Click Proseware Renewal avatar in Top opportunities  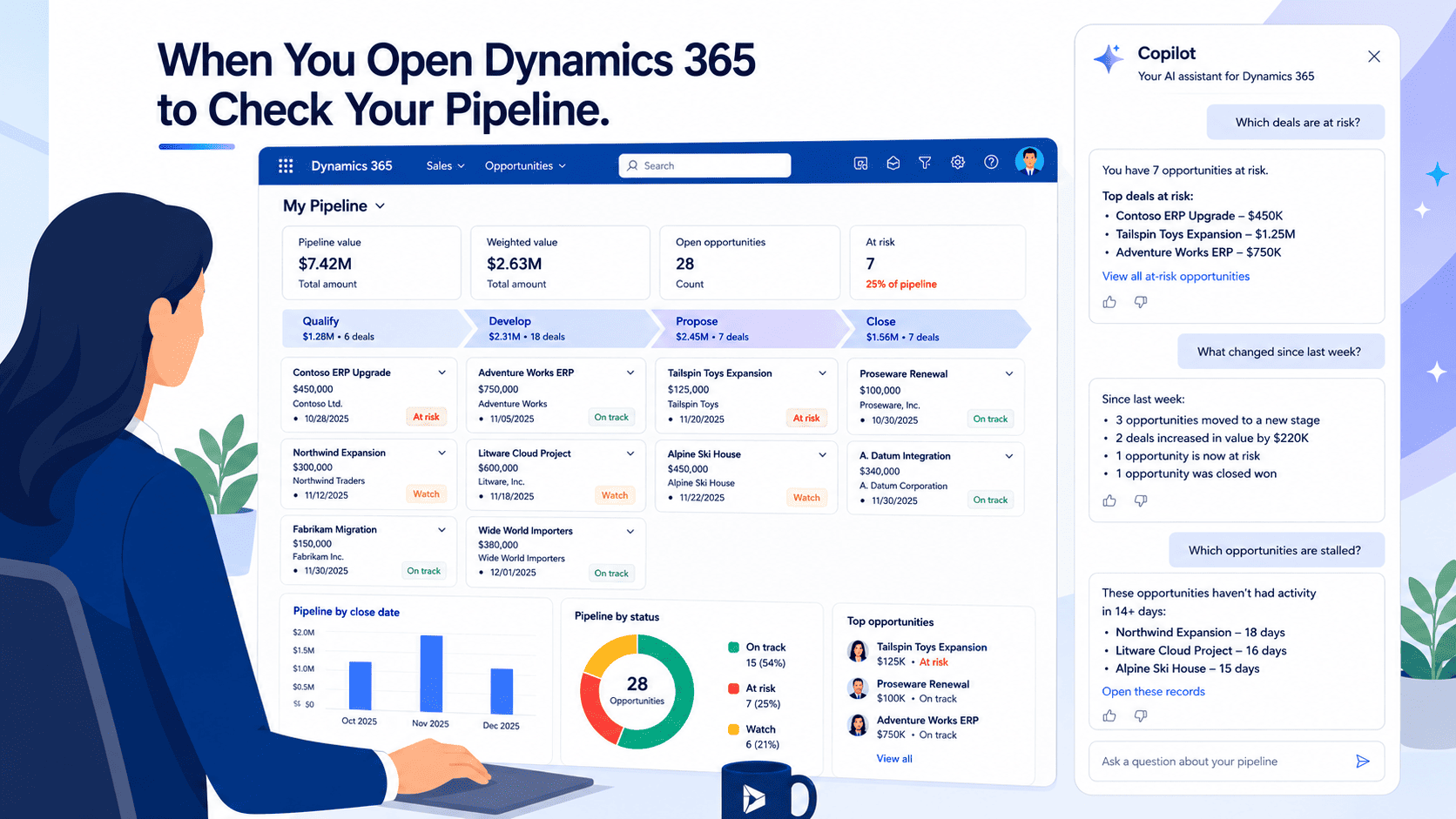(x=858, y=688)
